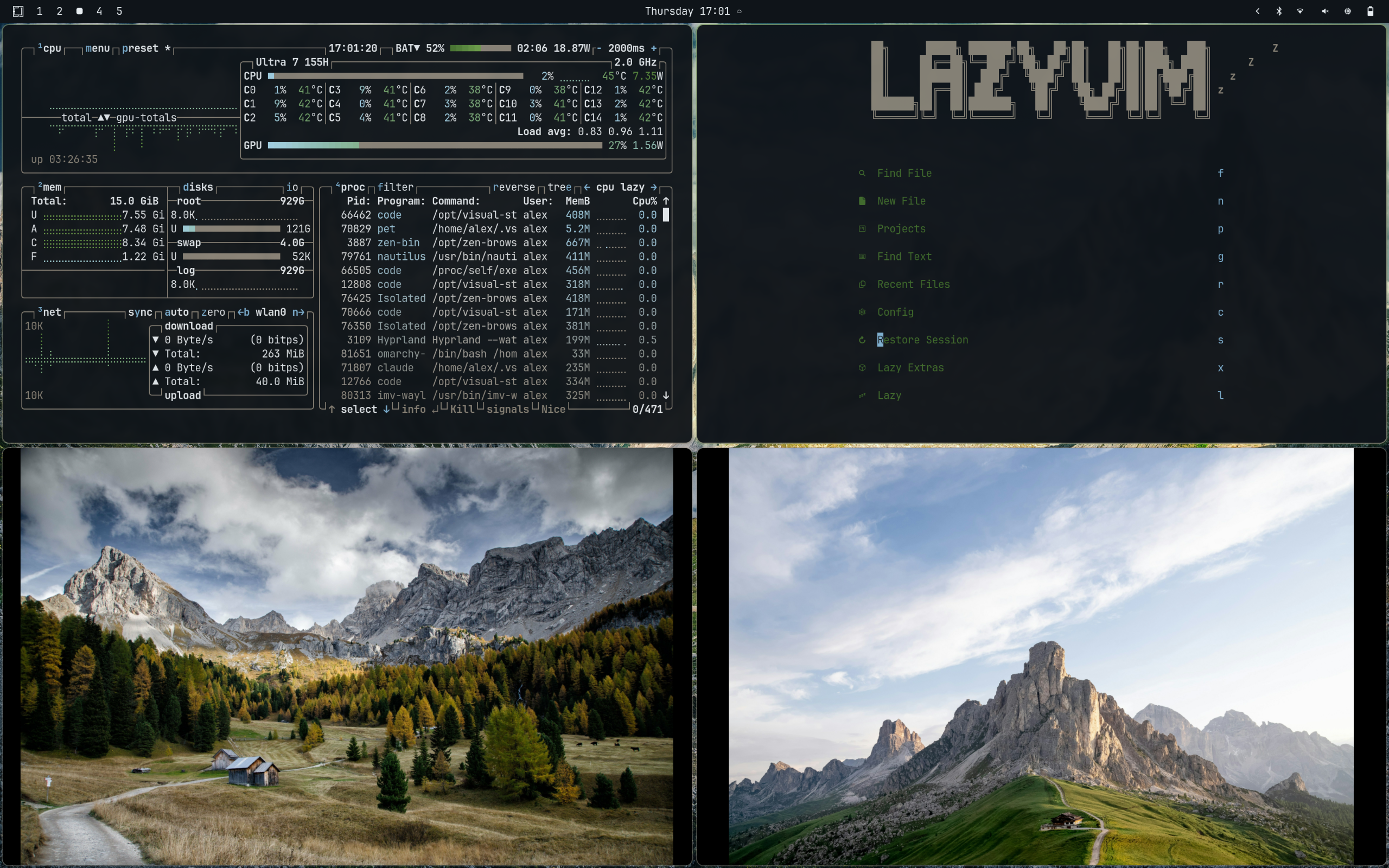1389x868 pixels.
Task: Click the next interface n arrow
Action: click(298, 312)
